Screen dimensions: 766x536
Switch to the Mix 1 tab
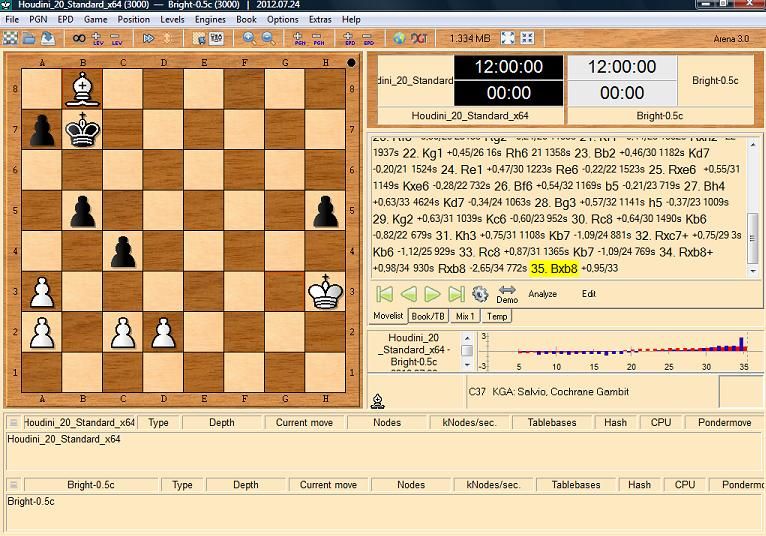[465, 316]
